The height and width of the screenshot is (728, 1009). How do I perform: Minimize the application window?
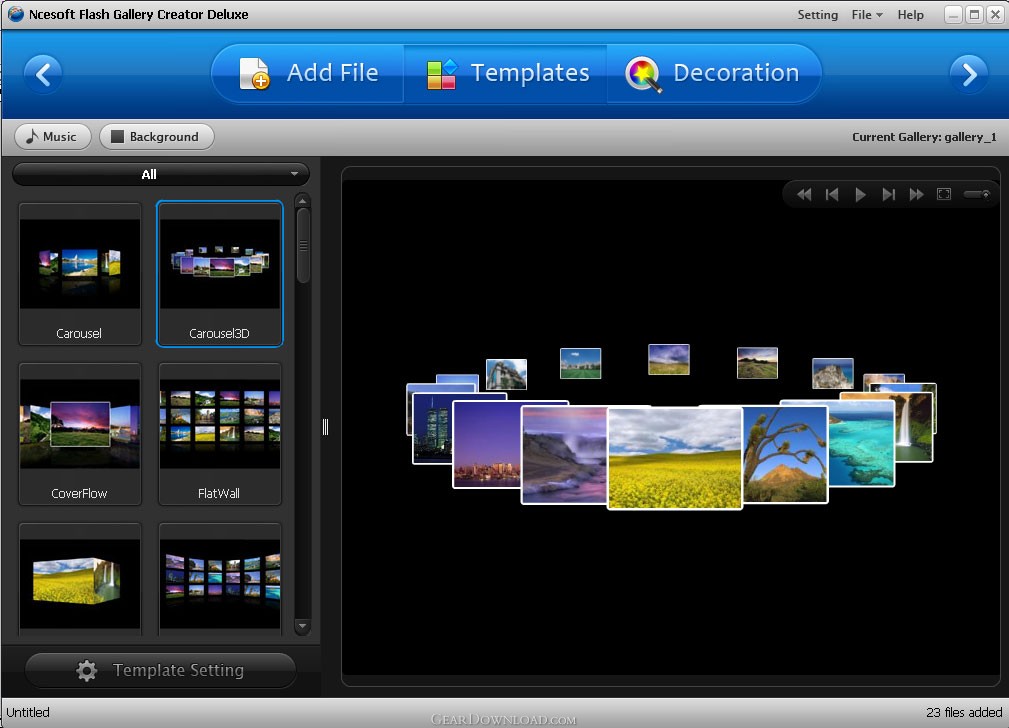[x=954, y=14]
